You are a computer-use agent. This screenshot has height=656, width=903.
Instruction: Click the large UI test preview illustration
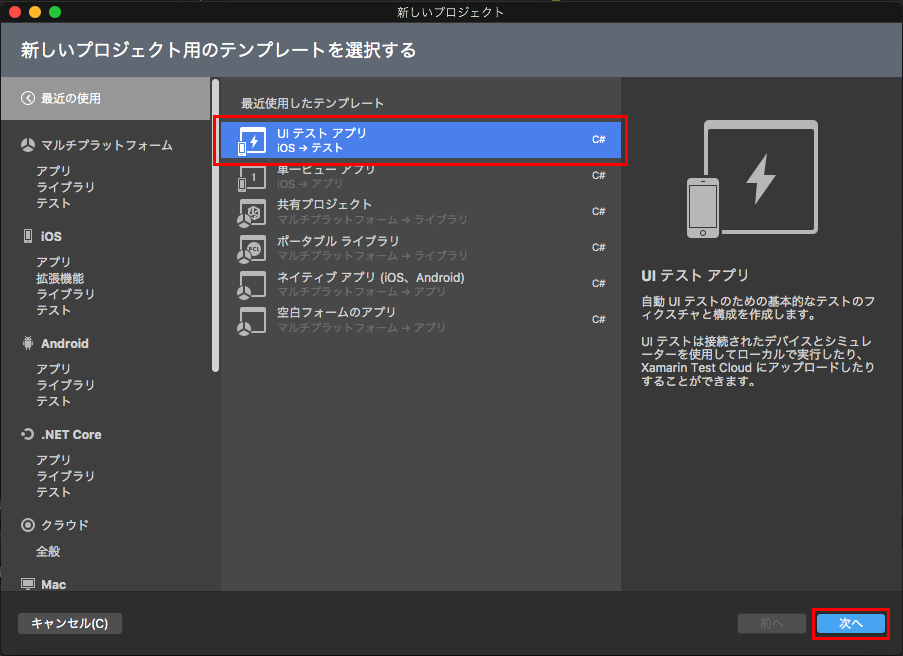[752, 179]
